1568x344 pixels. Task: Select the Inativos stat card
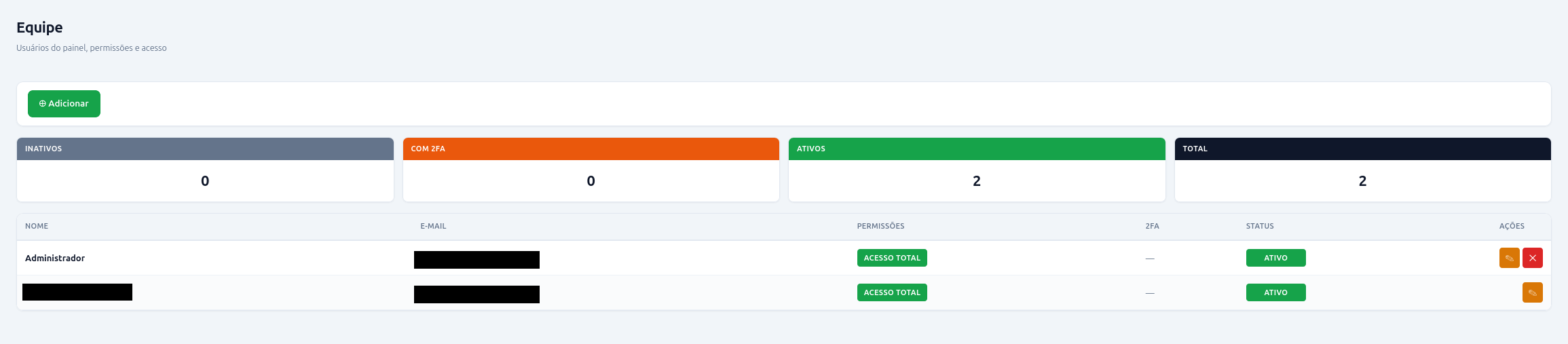[205, 170]
